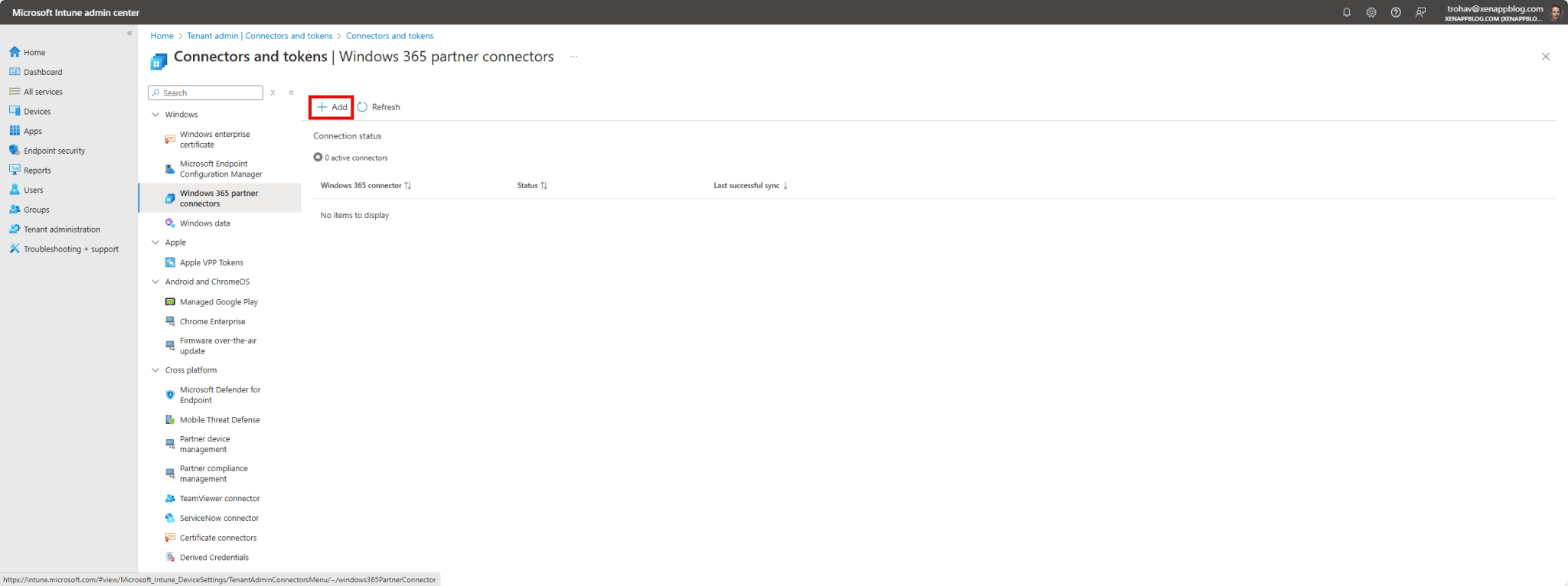1568x586 pixels.
Task: Click the menu Search input field
Action: coord(205,93)
